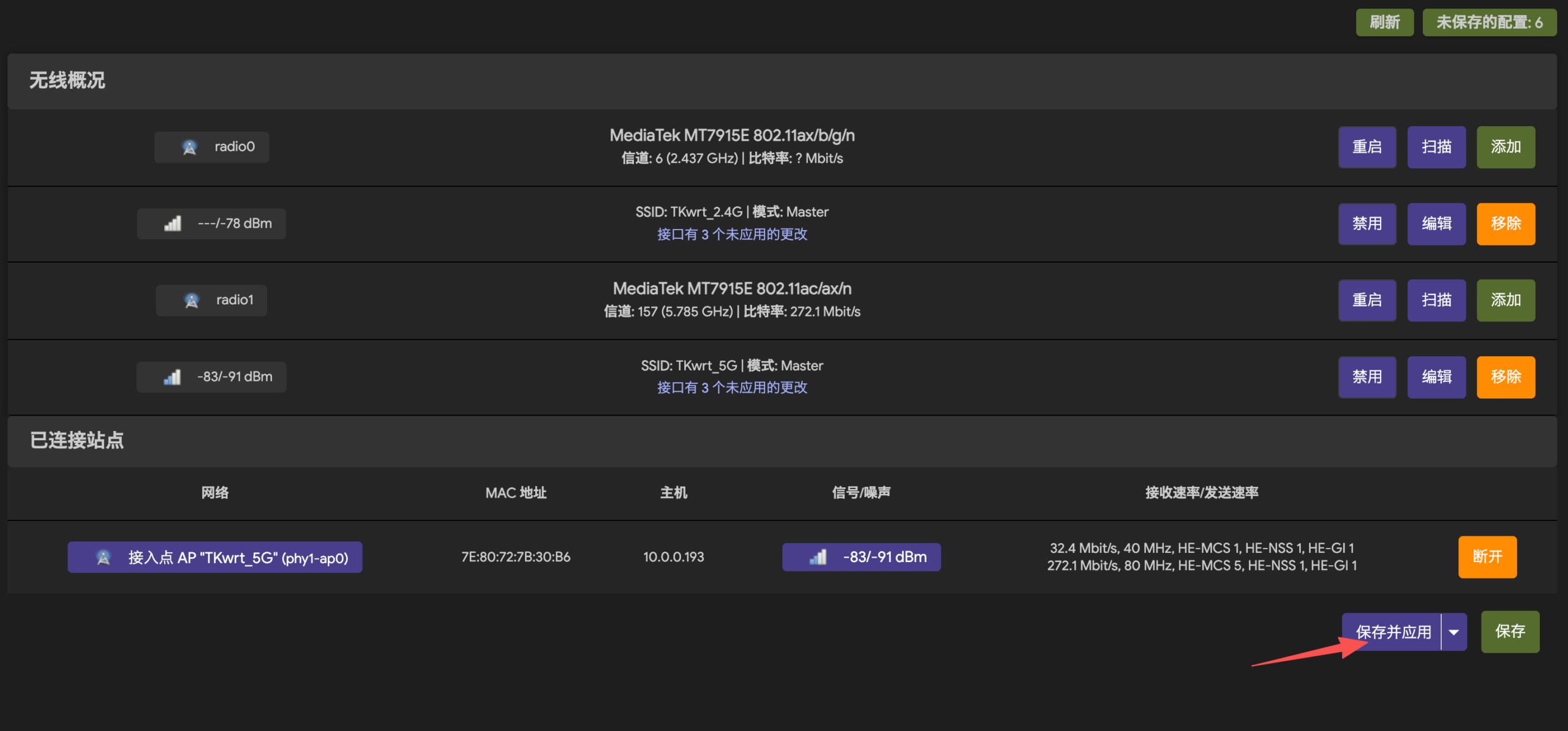Disable the TKwrt_5G wireless network

pos(1366,377)
